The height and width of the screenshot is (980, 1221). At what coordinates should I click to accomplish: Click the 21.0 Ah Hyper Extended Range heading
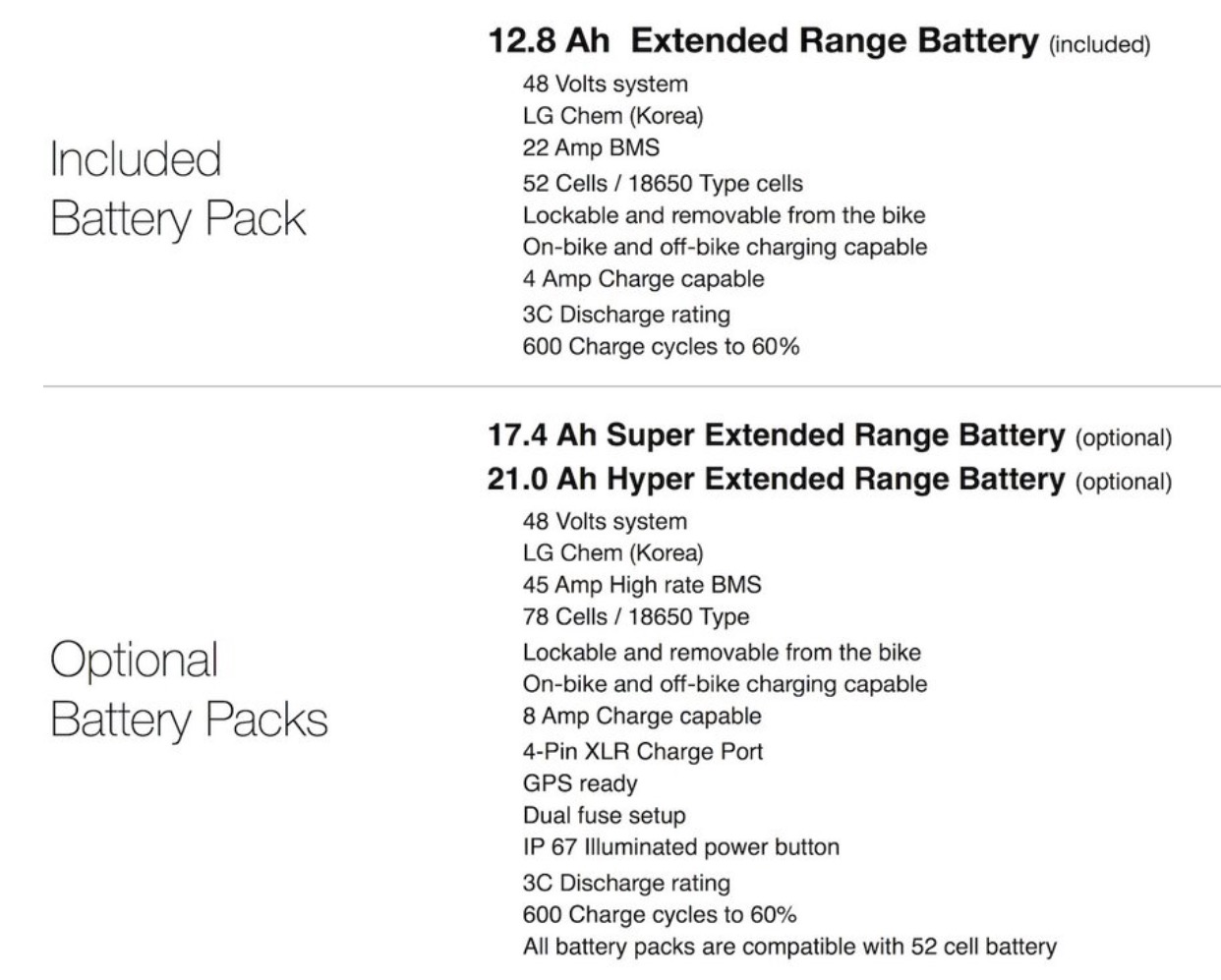tap(776, 480)
